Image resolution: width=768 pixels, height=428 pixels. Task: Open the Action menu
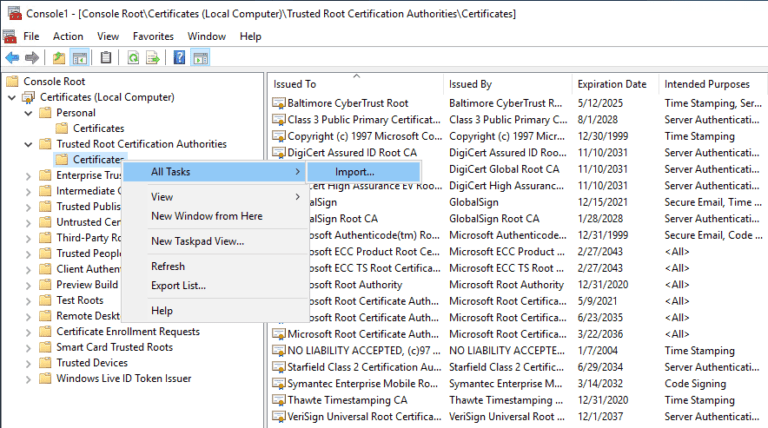[68, 36]
